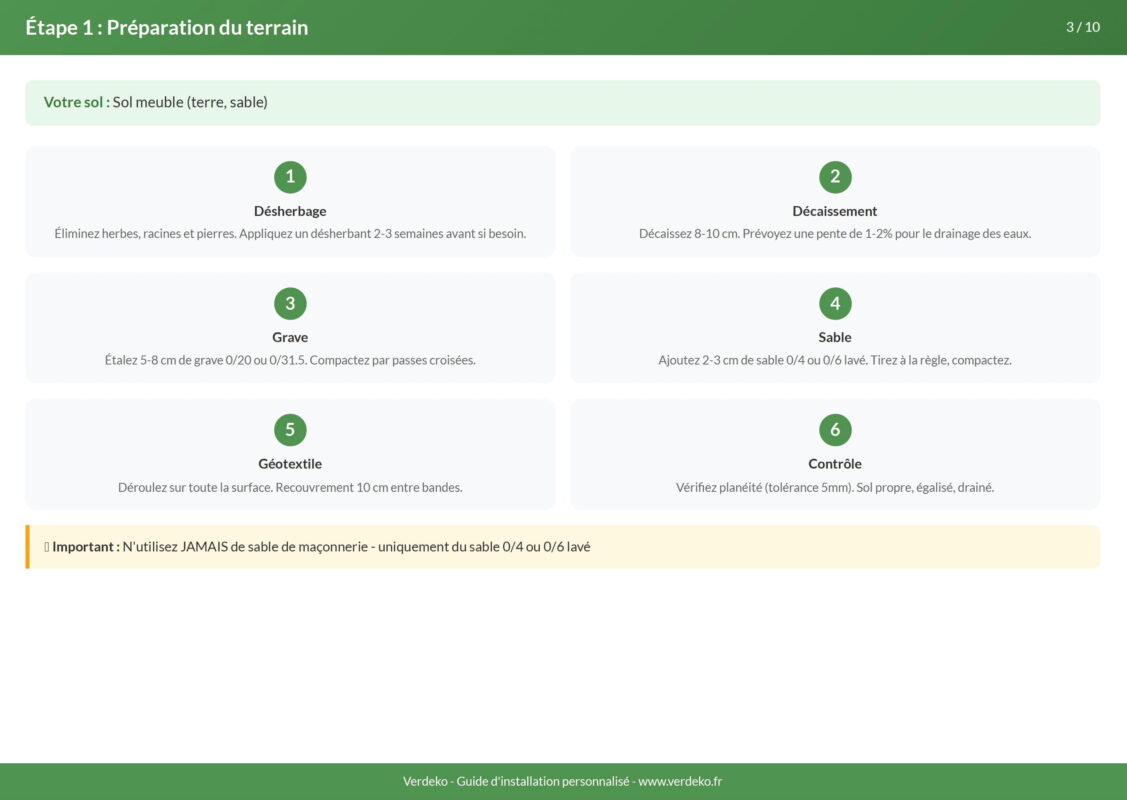Click the warning icon before Important

[x=46, y=547]
